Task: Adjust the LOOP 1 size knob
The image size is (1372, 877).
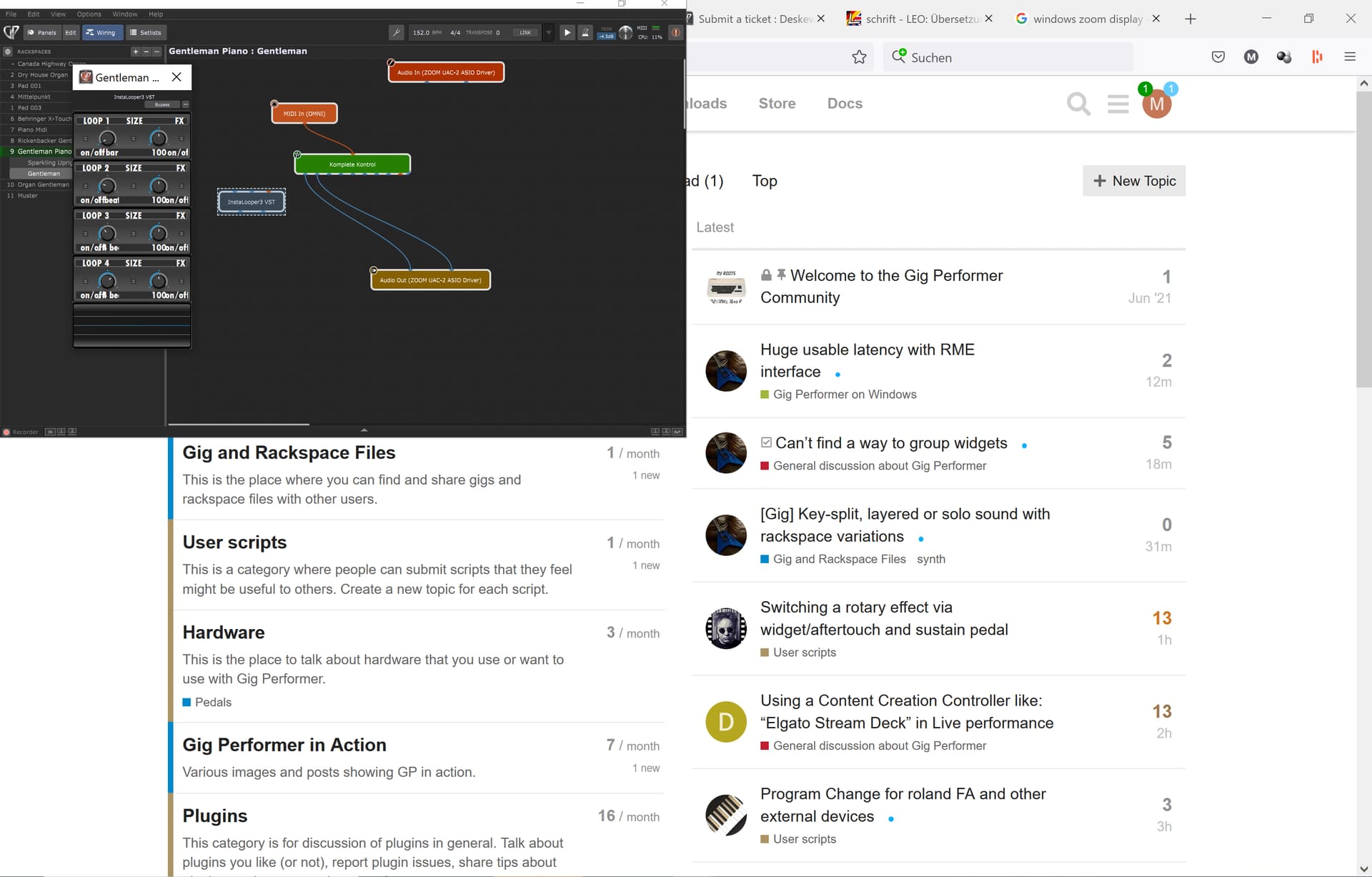Action: [107, 139]
